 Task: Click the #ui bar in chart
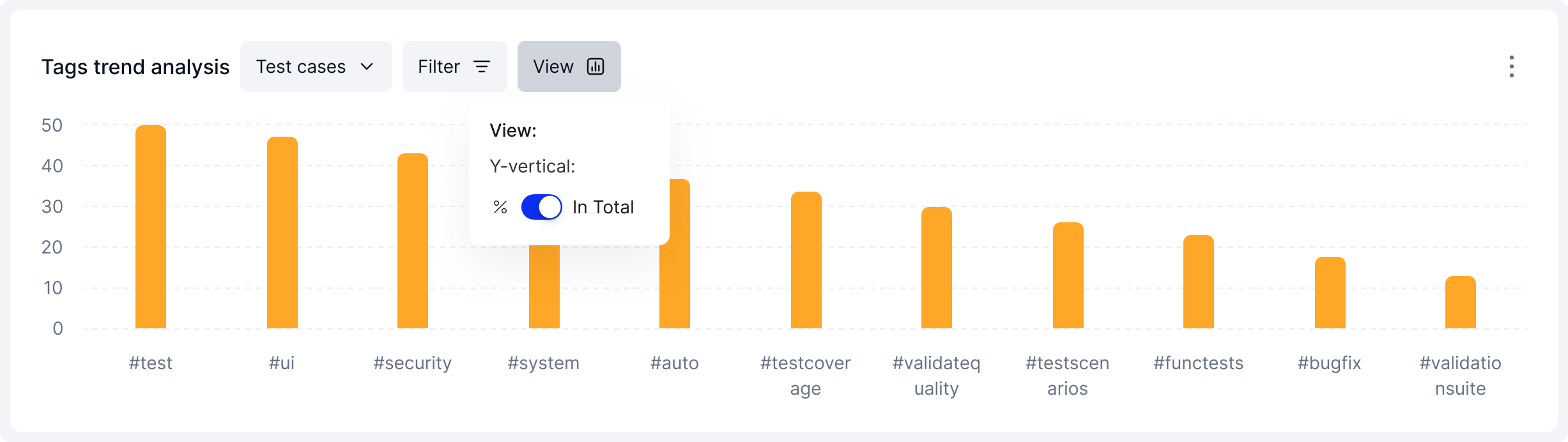tap(282, 232)
